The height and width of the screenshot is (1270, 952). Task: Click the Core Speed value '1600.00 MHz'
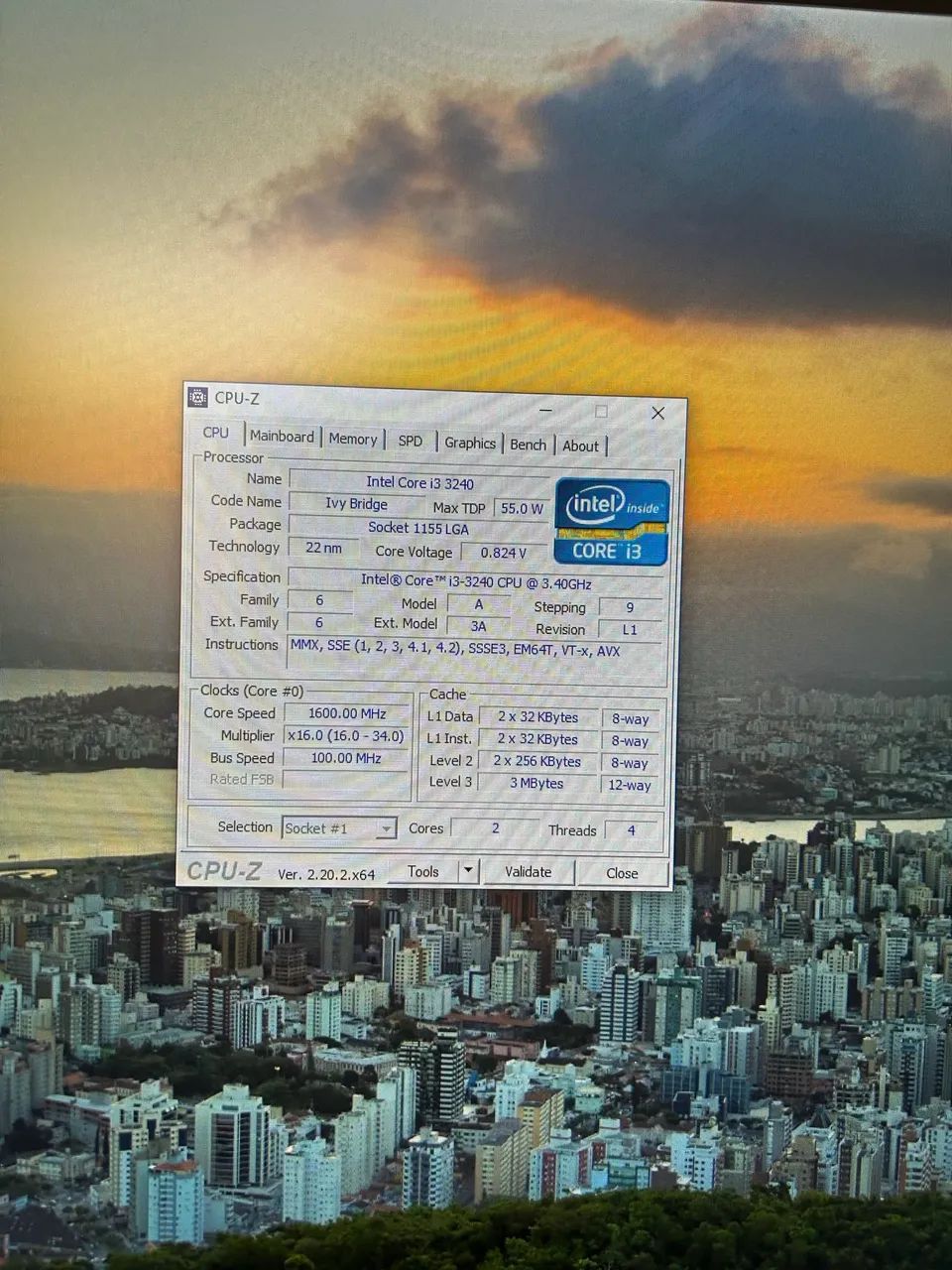tap(346, 713)
